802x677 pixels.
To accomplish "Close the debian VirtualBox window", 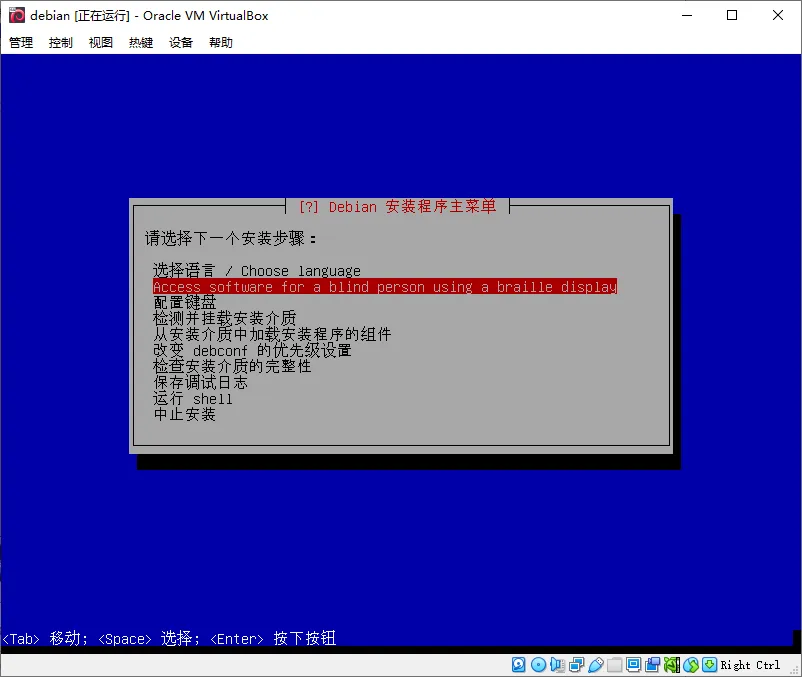I will pyautogui.click(x=777, y=15).
